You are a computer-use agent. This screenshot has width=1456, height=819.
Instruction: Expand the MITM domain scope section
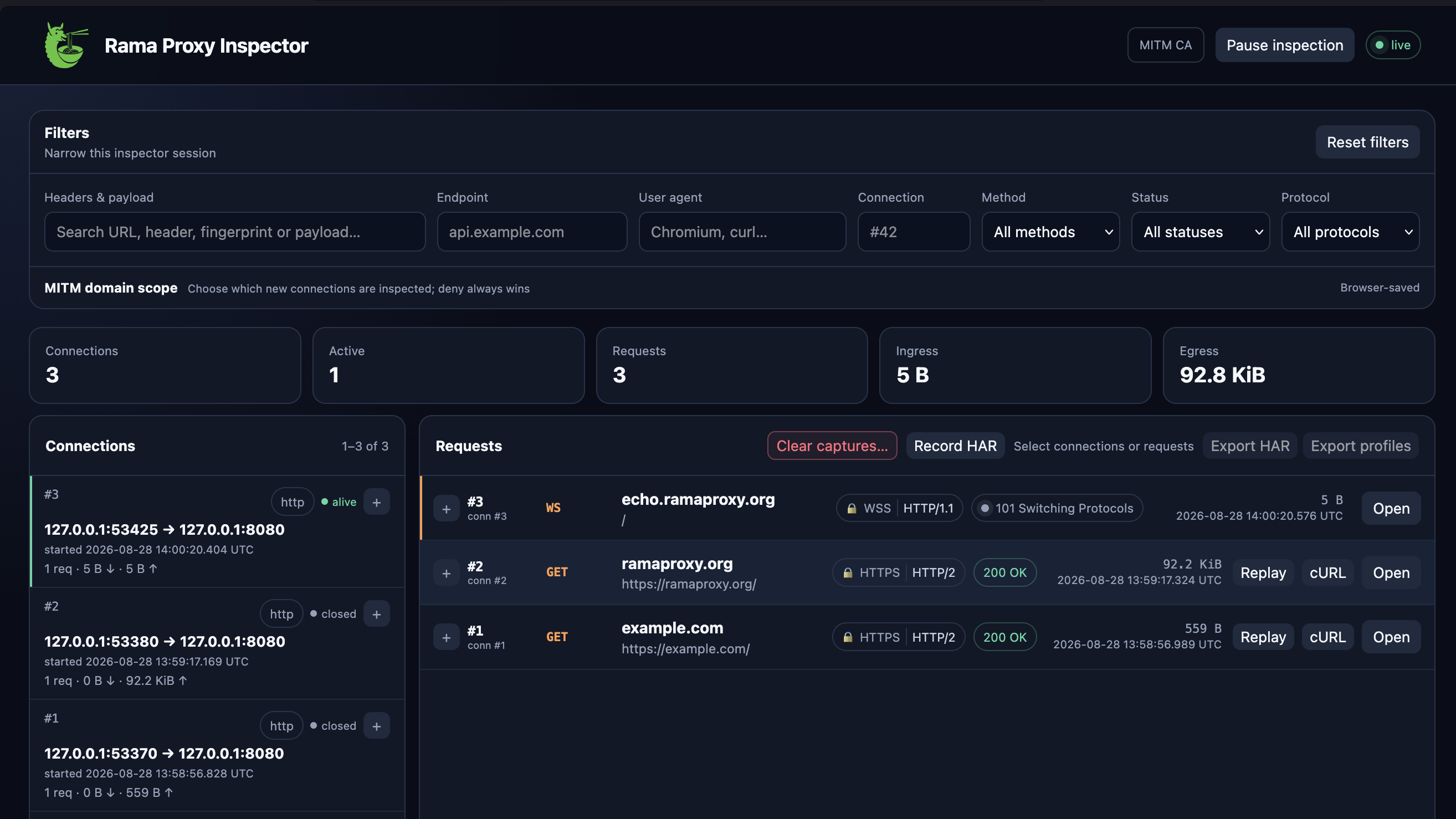[731, 288]
